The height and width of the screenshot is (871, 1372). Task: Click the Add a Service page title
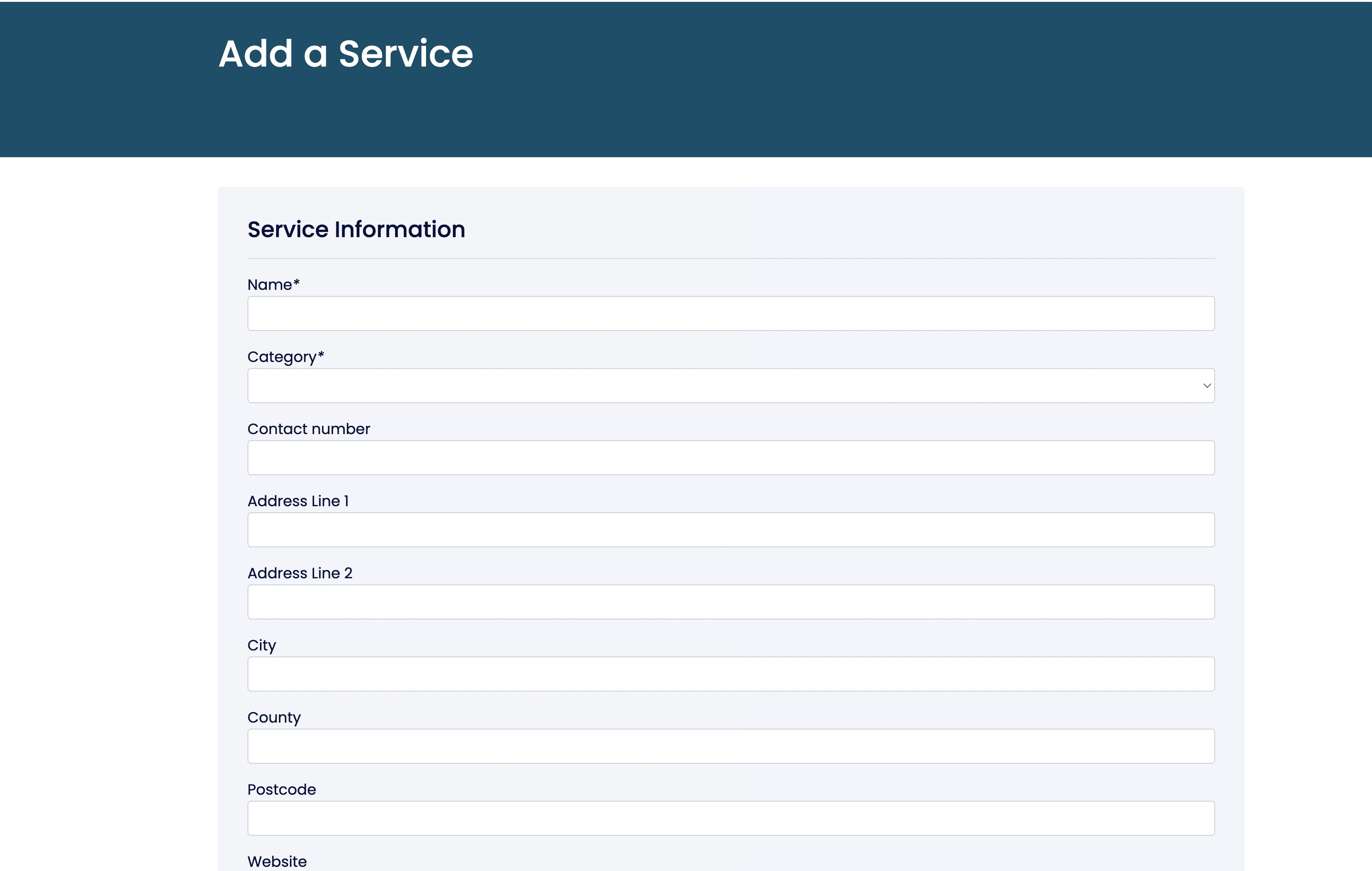[x=346, y=54]
